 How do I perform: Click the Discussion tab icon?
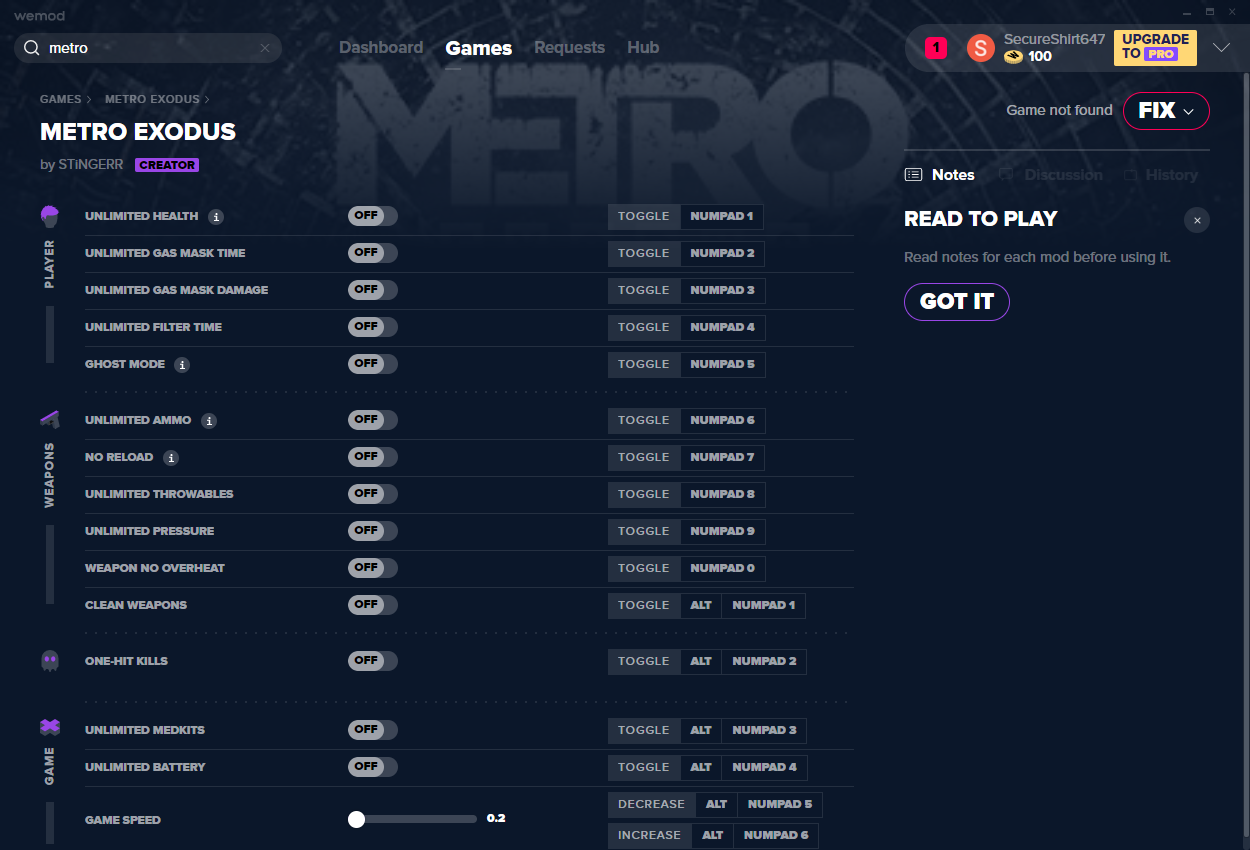point(1007,175)
